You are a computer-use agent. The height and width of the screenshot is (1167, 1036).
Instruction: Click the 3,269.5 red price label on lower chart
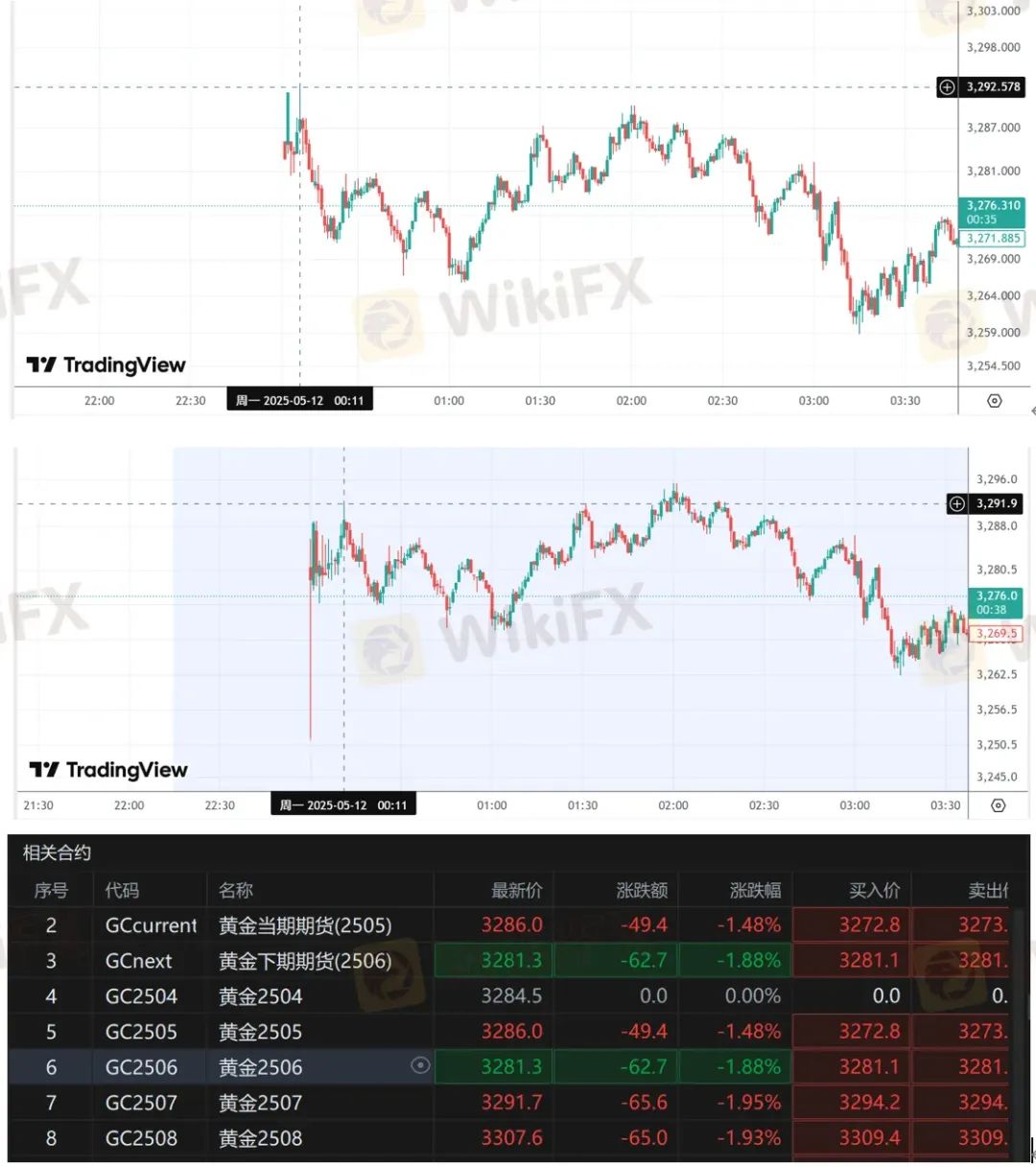[997, 634]
